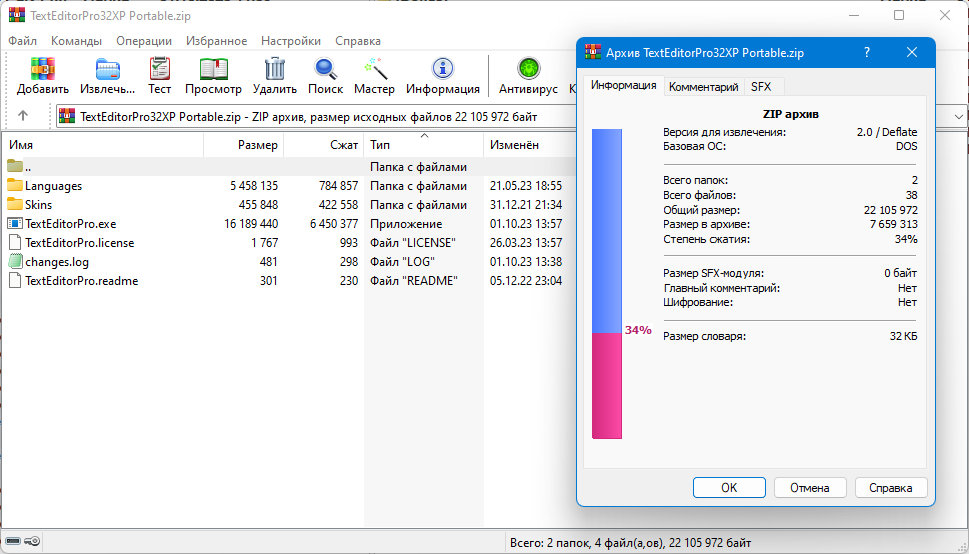Click the Отмена button
The width and height of the screenshot is (969, 554).
[x=810, y=488]
